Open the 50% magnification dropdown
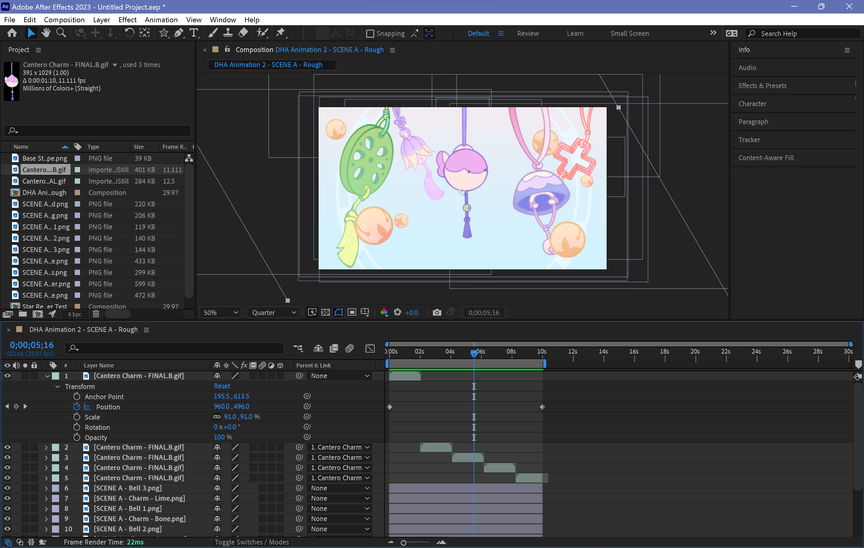Screen dimensions: 864x548 pos(220,312)
